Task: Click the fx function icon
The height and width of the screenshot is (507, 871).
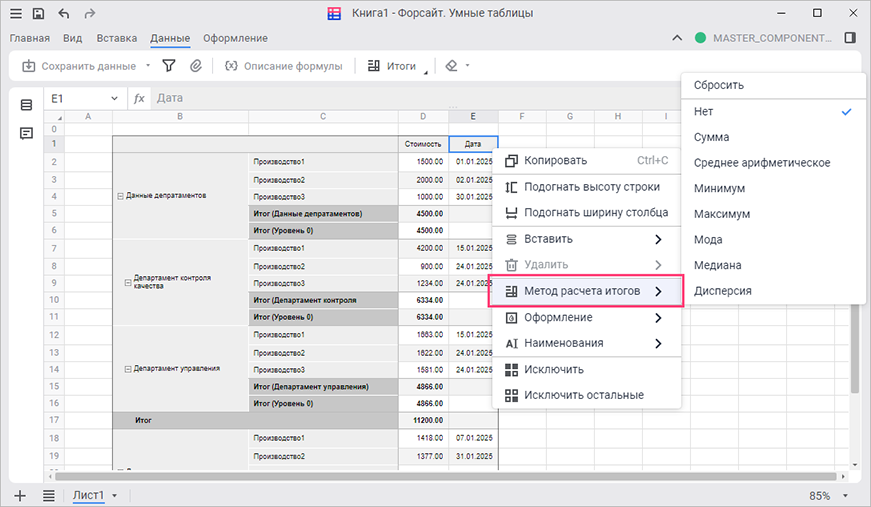Action: 139,98
